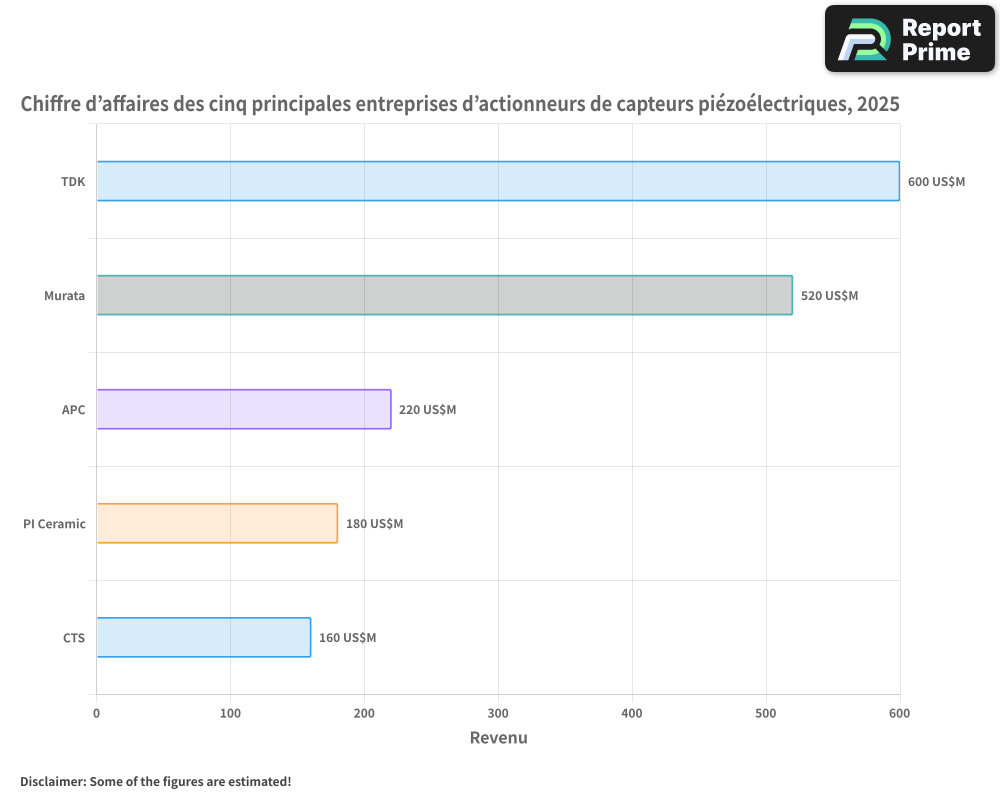The image size is (1000, 800).
Task: Click the 160 US$M value label
Action: tap(347, 637)
